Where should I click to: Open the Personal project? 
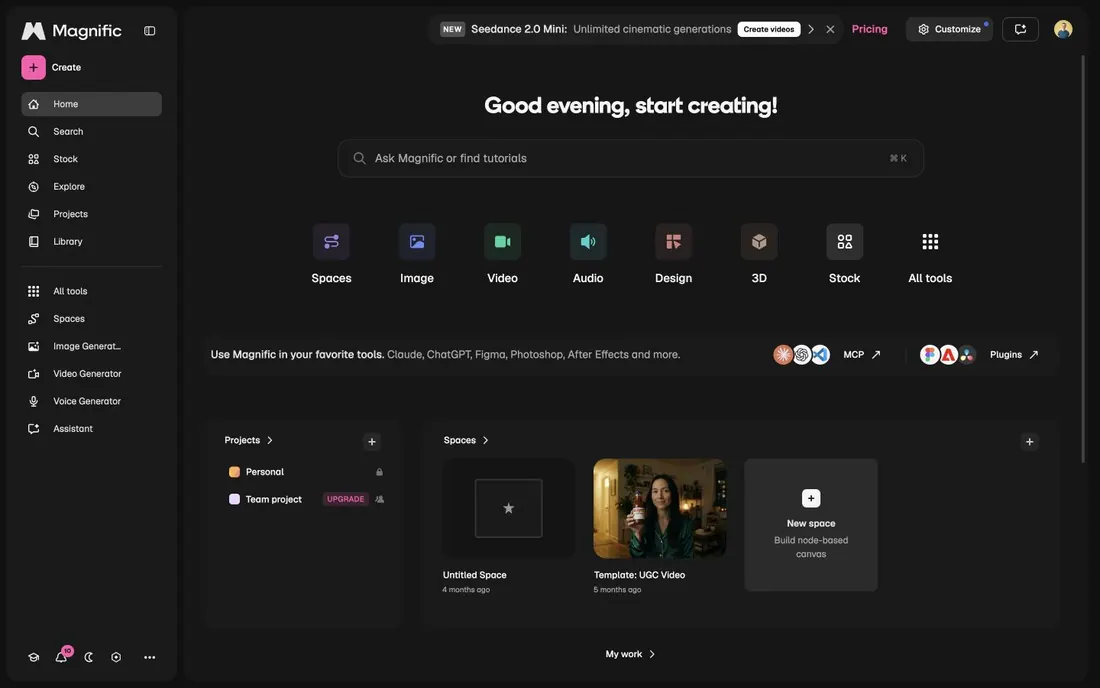tap(305, 472)
